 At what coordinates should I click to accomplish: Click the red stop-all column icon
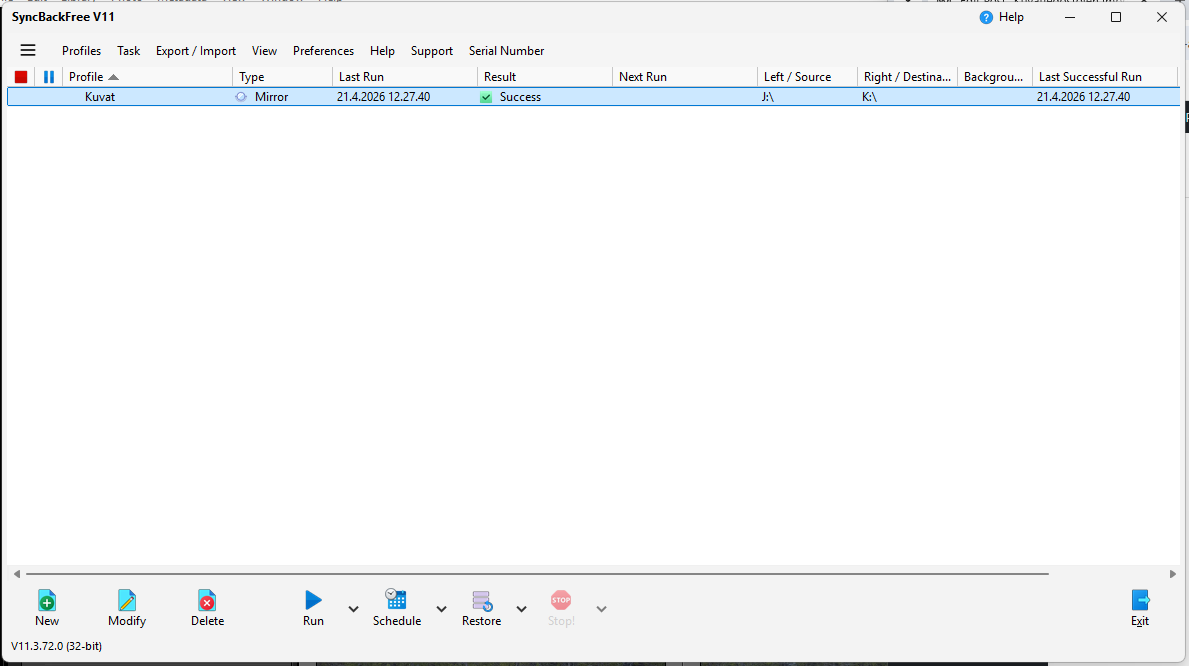[21, 77]
